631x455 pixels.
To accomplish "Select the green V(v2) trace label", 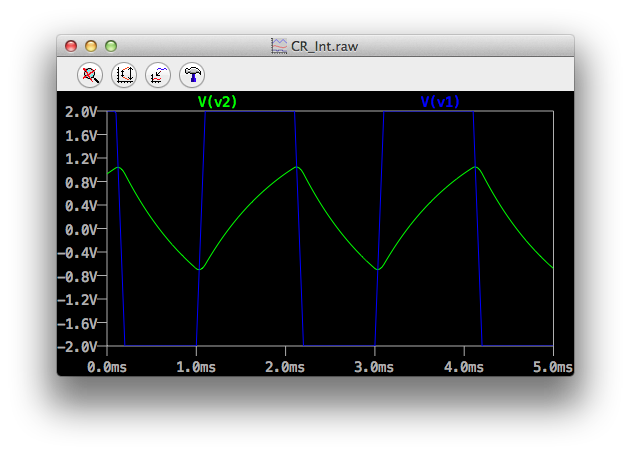I will pyautogui.click(x=217, y=101).
